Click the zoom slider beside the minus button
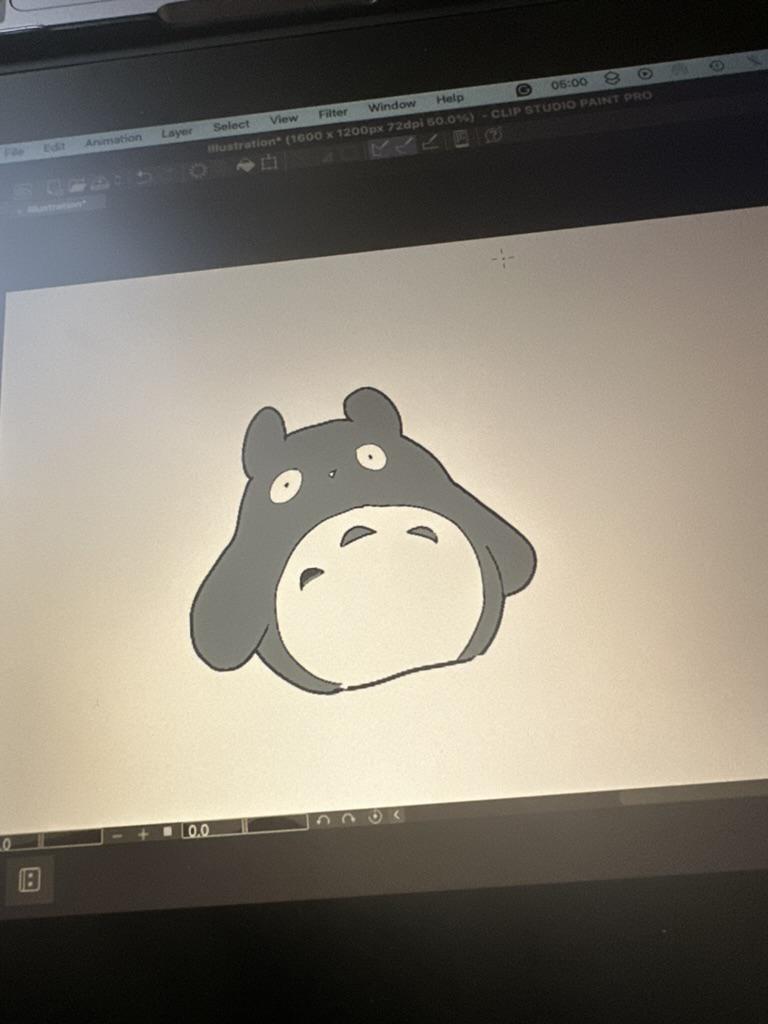 72,837
